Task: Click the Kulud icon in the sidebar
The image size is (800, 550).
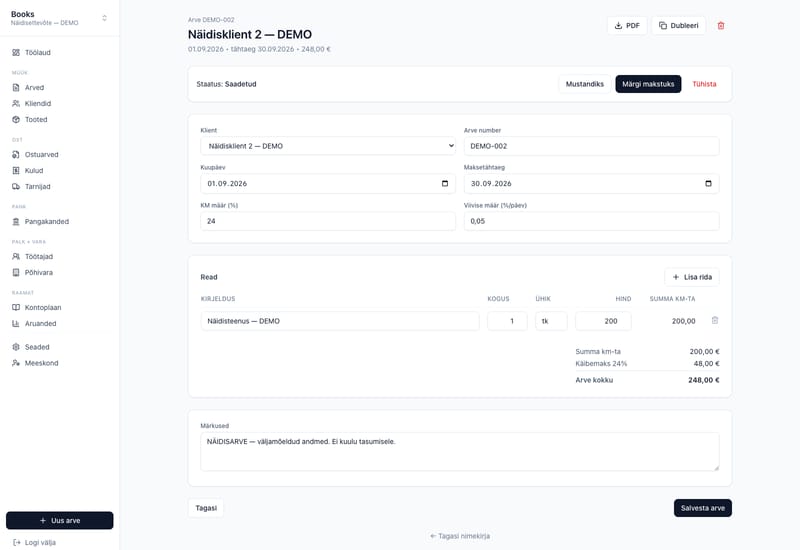Action: [16, 170]
